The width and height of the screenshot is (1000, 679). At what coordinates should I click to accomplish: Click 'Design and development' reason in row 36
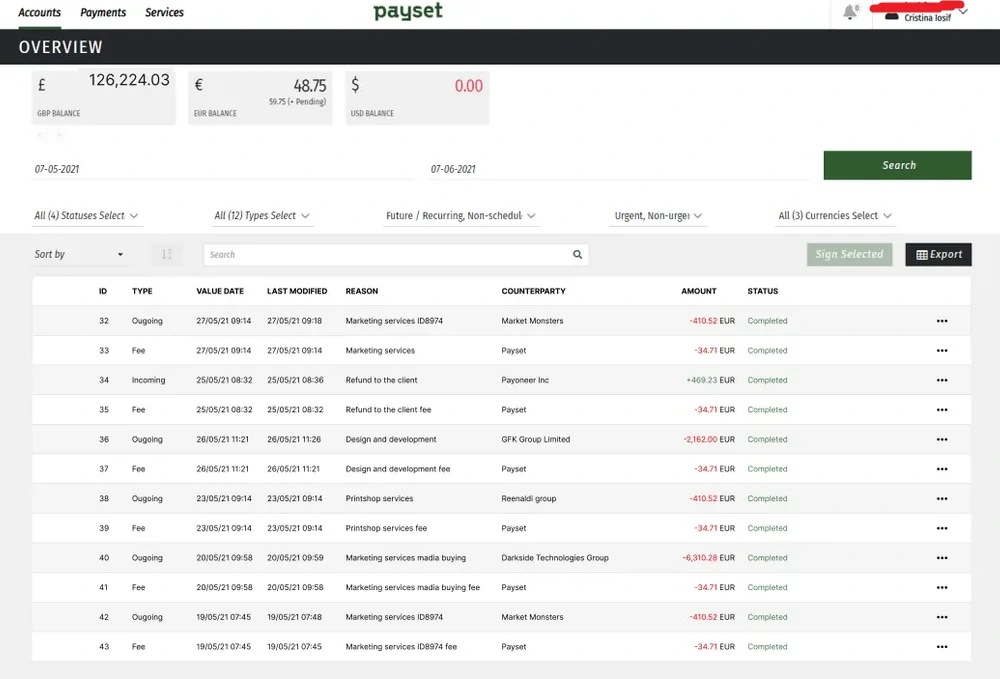pos(391,439)
